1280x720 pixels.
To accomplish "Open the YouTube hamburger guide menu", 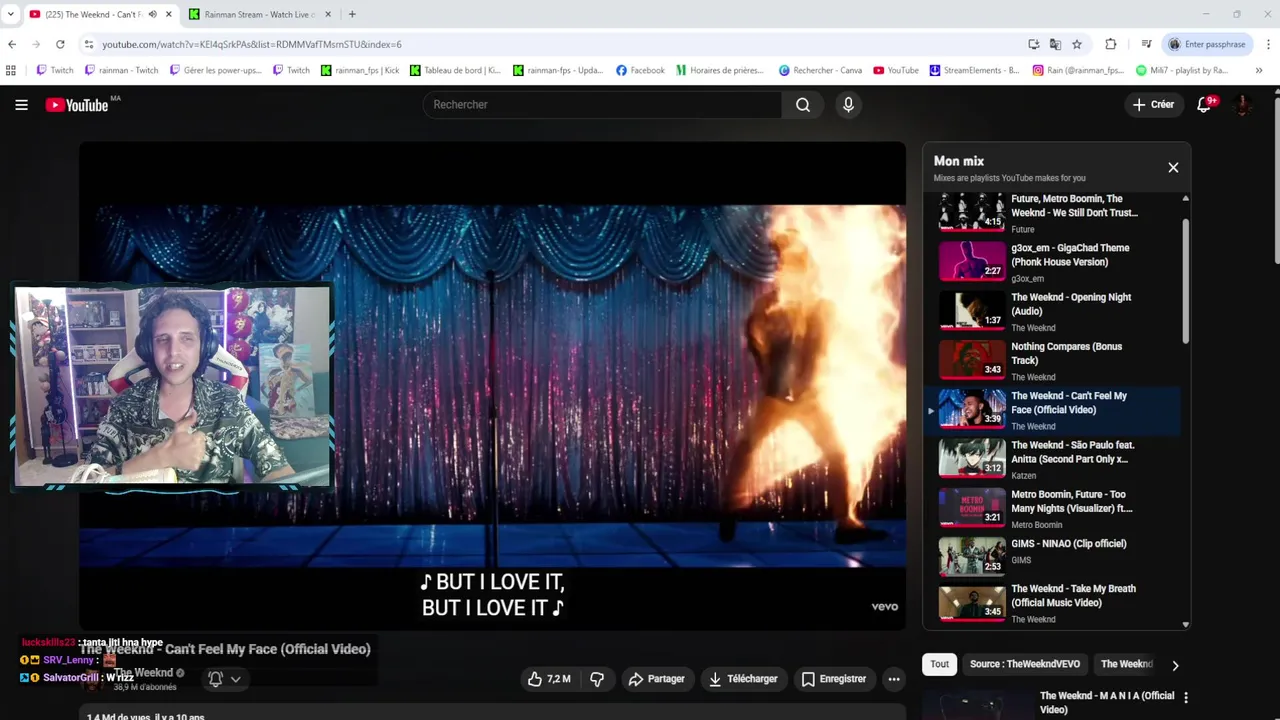I will (x=21, y=105).
